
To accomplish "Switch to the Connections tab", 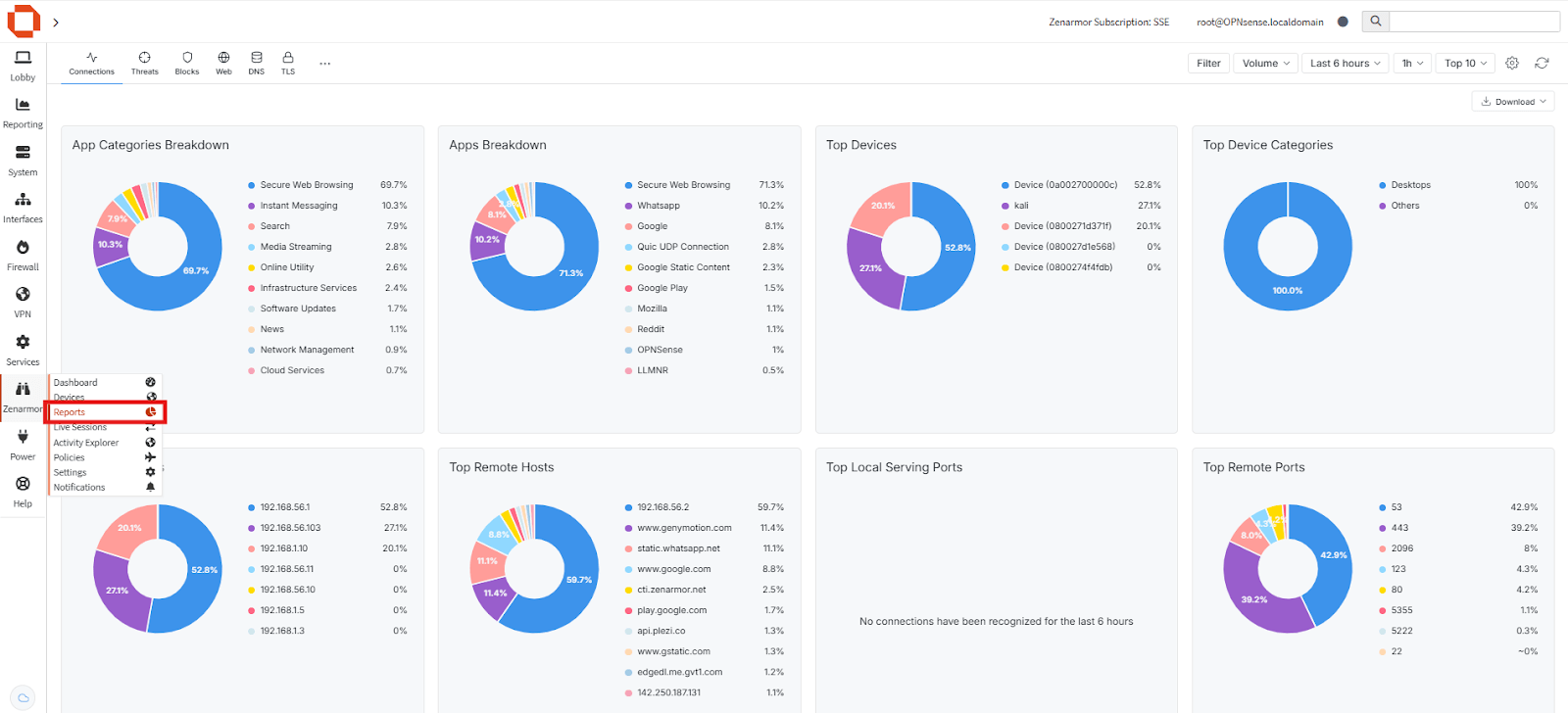I will [91, 64].
